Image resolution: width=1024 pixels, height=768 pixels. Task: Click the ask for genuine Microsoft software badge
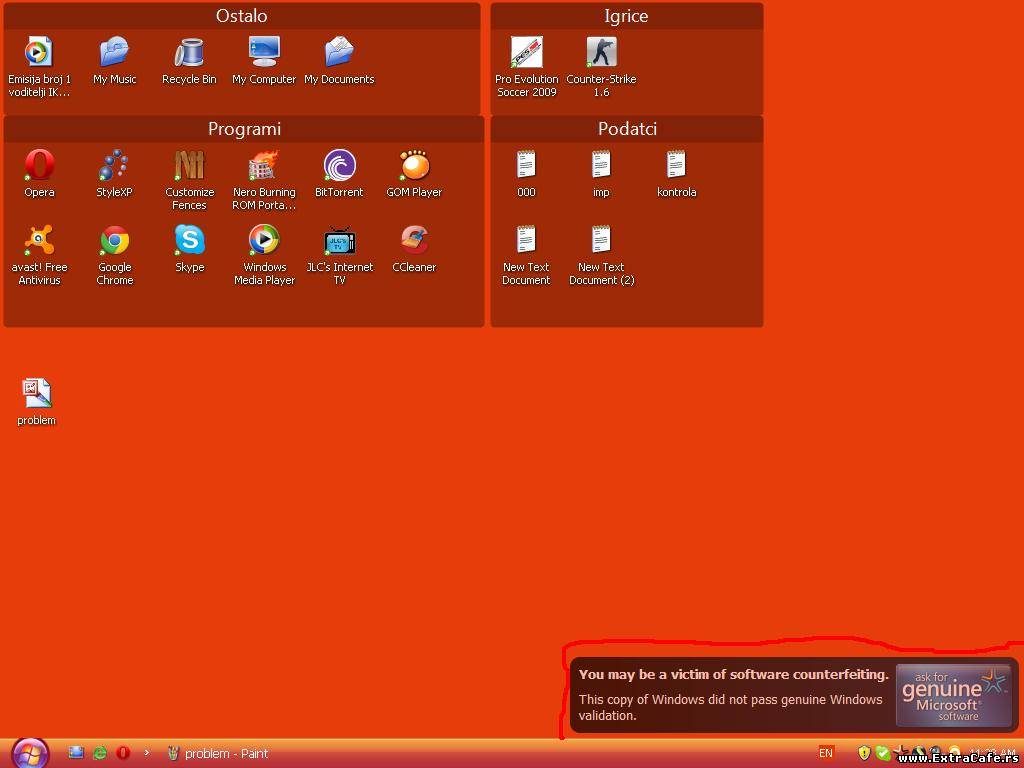click(x=953, y=696)
